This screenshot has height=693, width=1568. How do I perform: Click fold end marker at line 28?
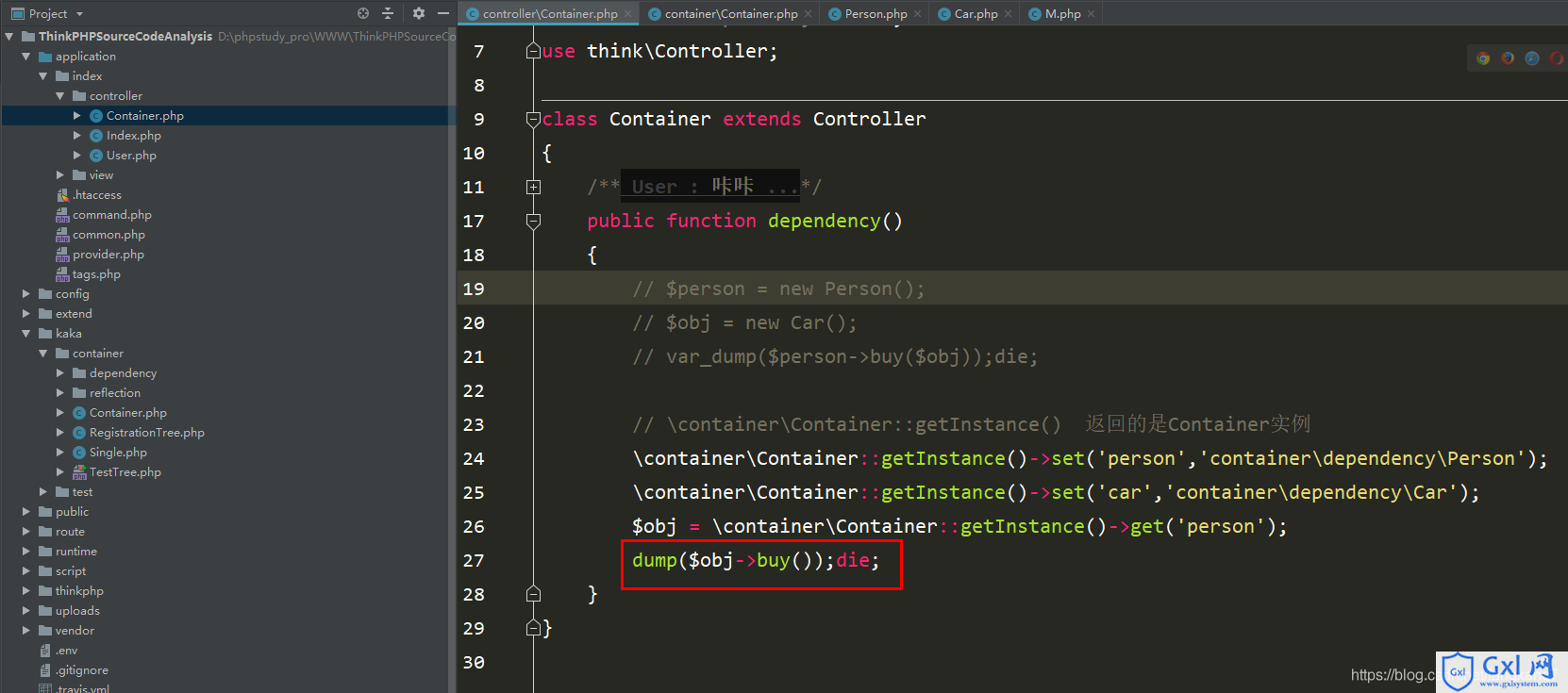point(533,594)
